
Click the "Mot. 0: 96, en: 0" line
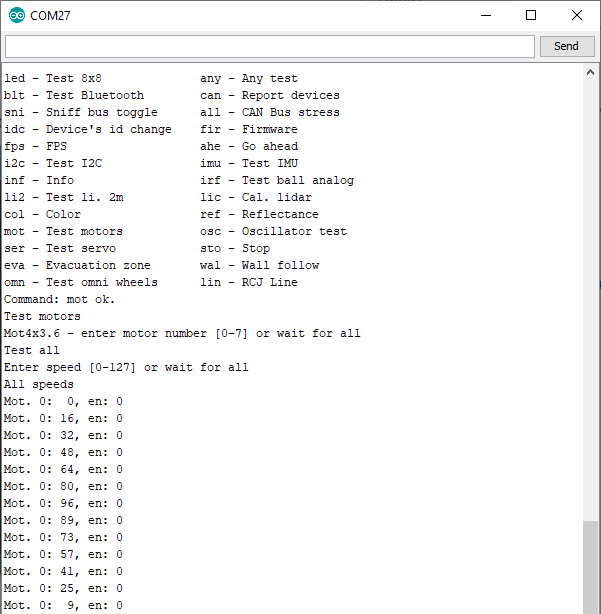tap(63, 503)
